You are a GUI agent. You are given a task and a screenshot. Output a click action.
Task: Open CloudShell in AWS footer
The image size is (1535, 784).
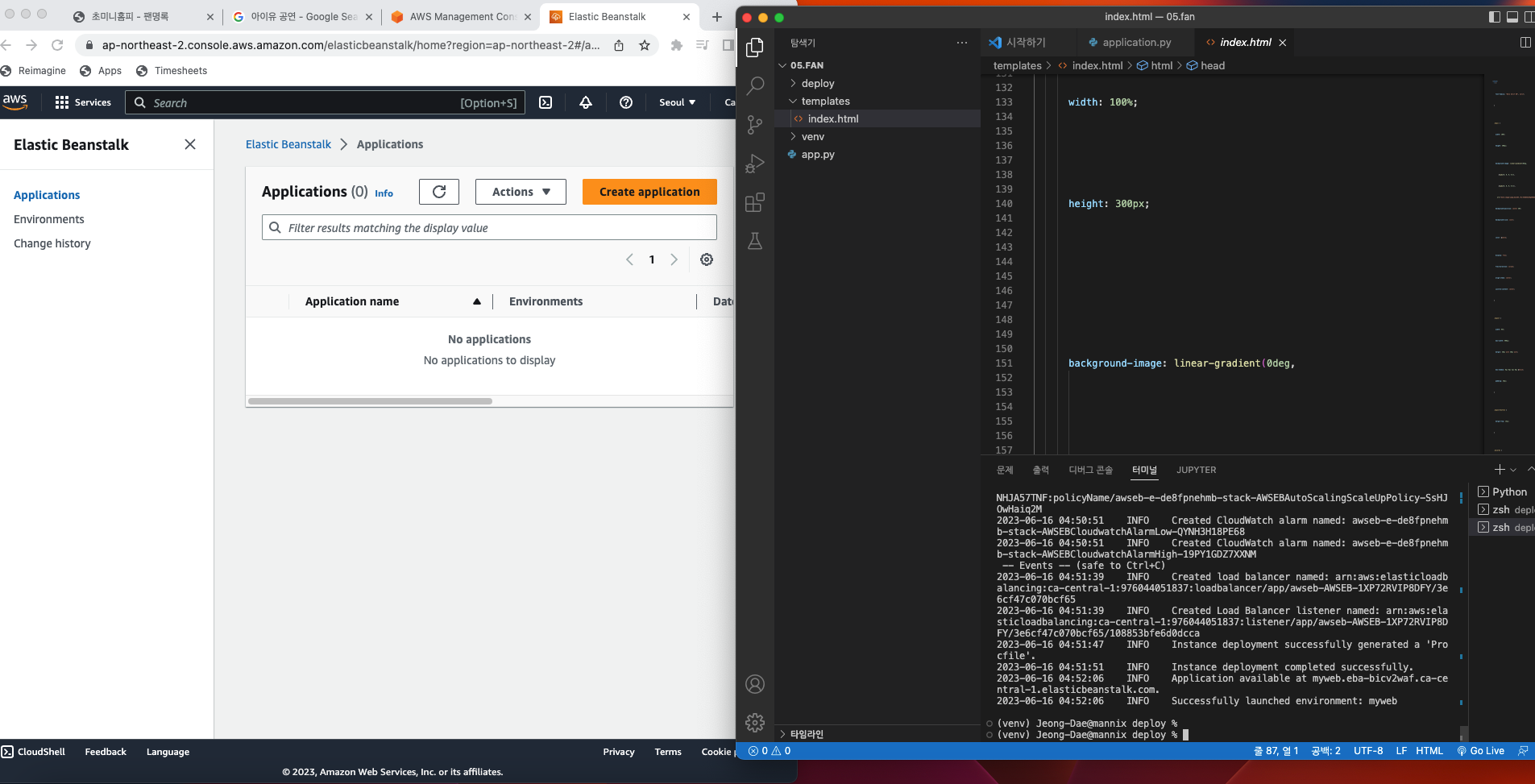pyautogui.click(x=33, y=752)
